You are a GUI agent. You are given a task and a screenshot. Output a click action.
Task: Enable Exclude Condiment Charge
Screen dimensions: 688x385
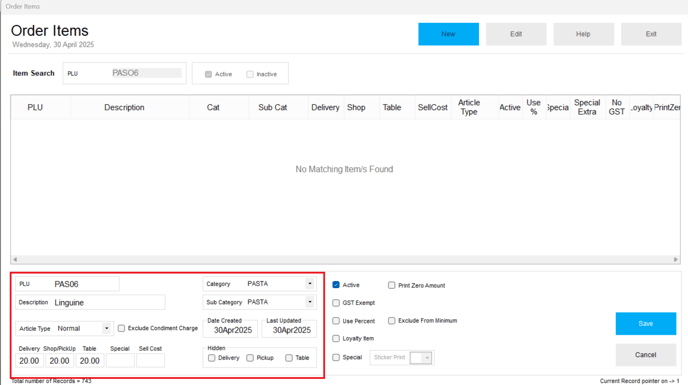coord(122,328)
